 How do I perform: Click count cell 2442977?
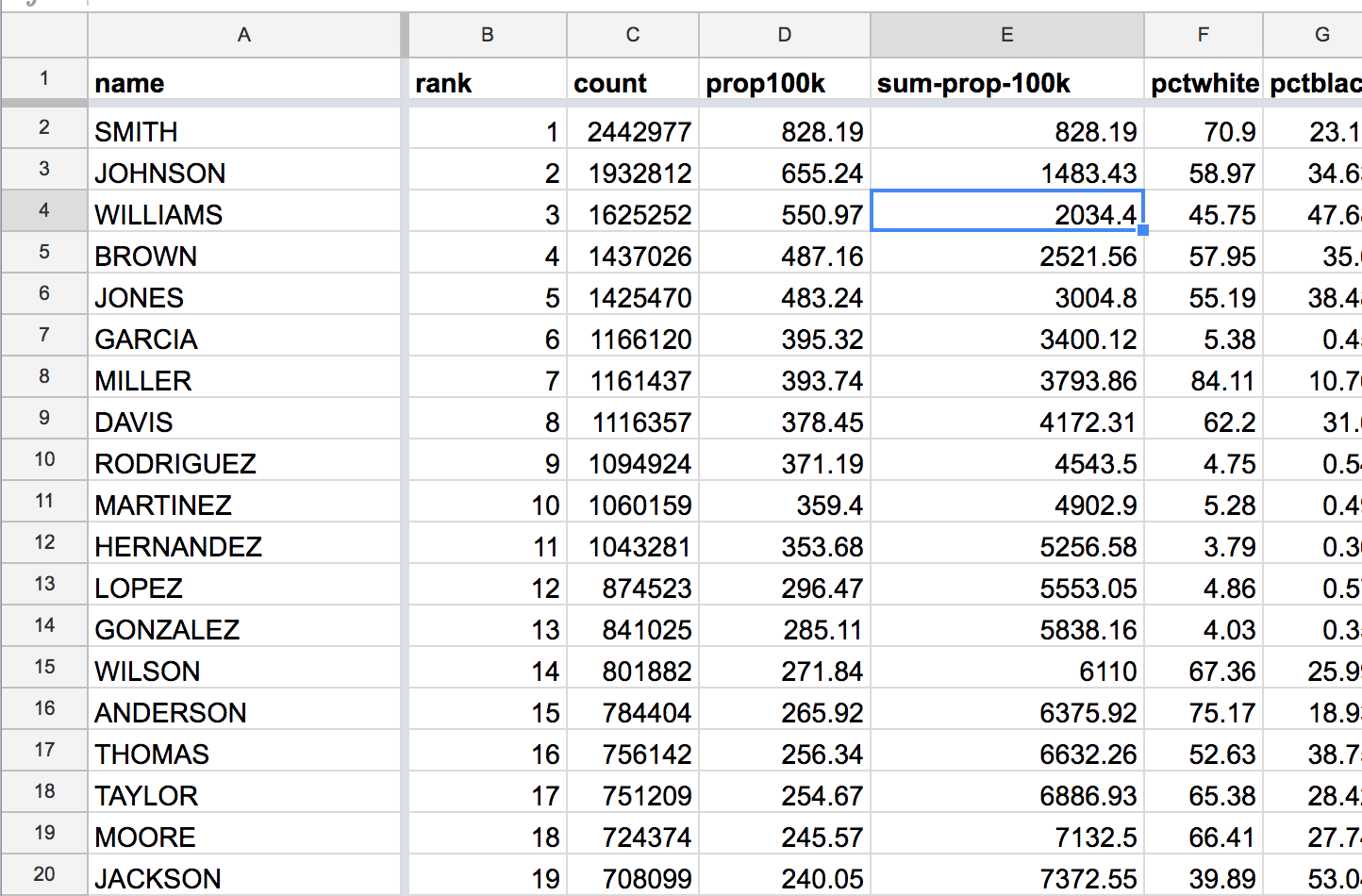tap(633, 128)
